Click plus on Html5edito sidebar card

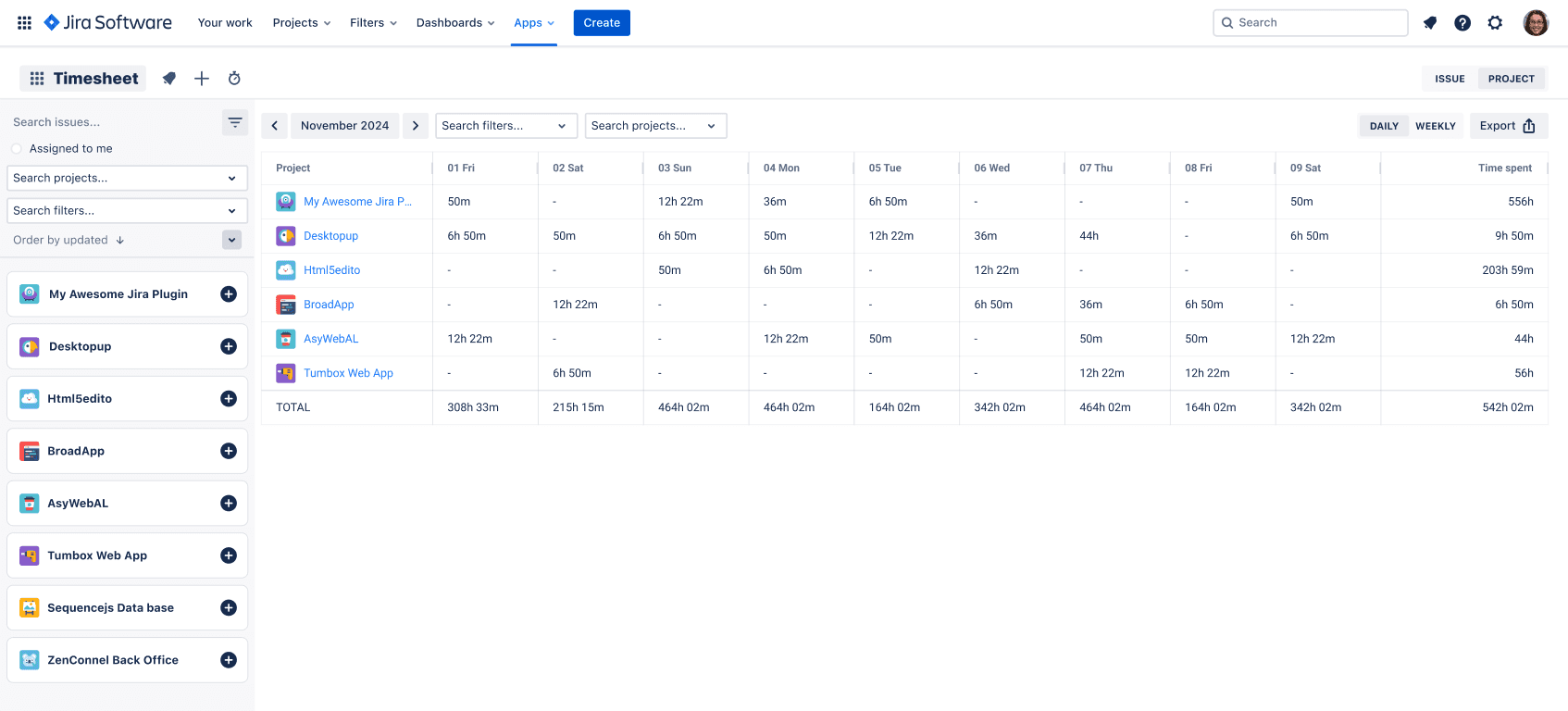click(x=229, y=399)
